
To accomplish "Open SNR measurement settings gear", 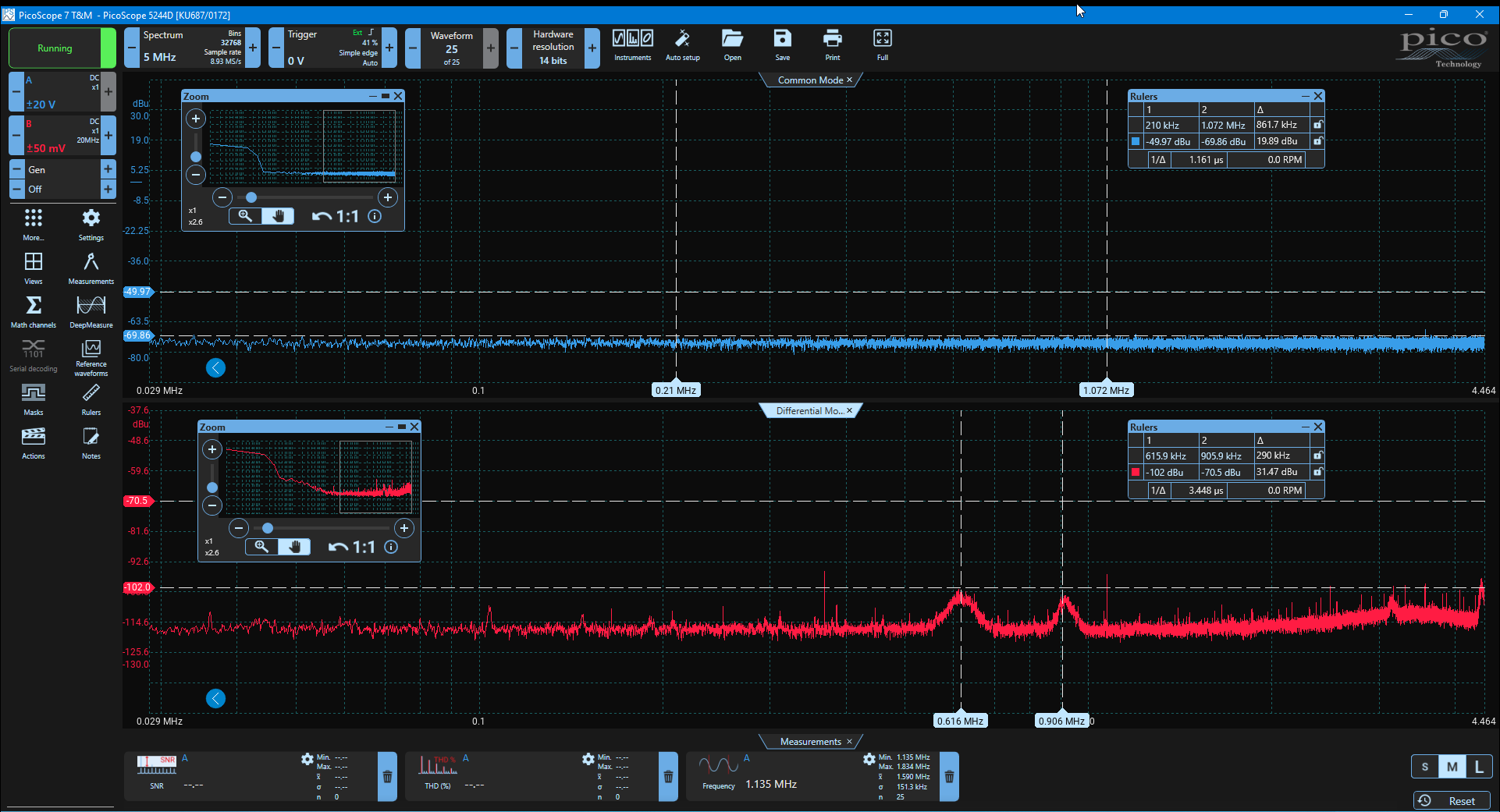I will click(x=307, y=759).
